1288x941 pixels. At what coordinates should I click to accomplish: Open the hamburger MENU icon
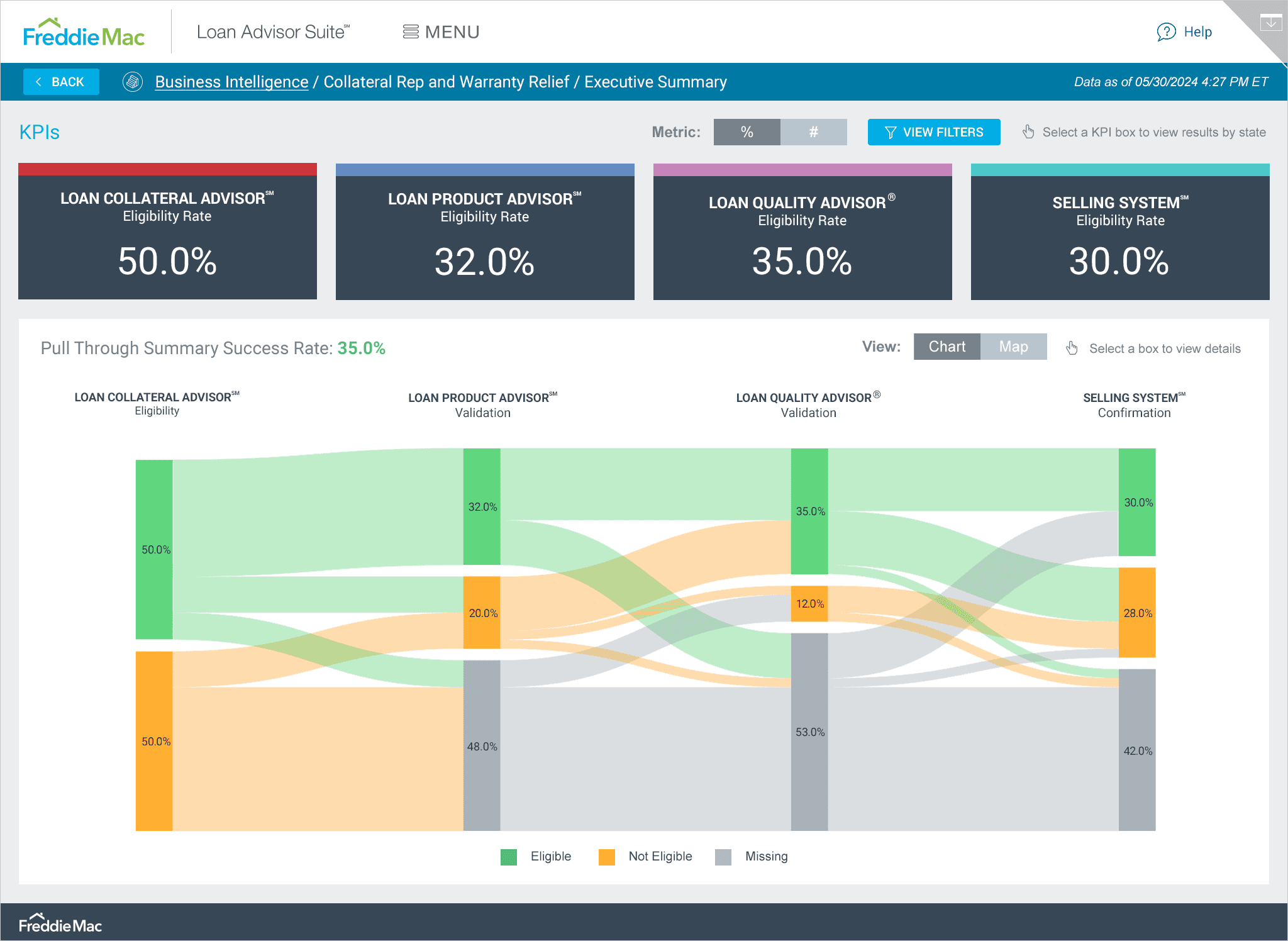click(x=411, y=32)
